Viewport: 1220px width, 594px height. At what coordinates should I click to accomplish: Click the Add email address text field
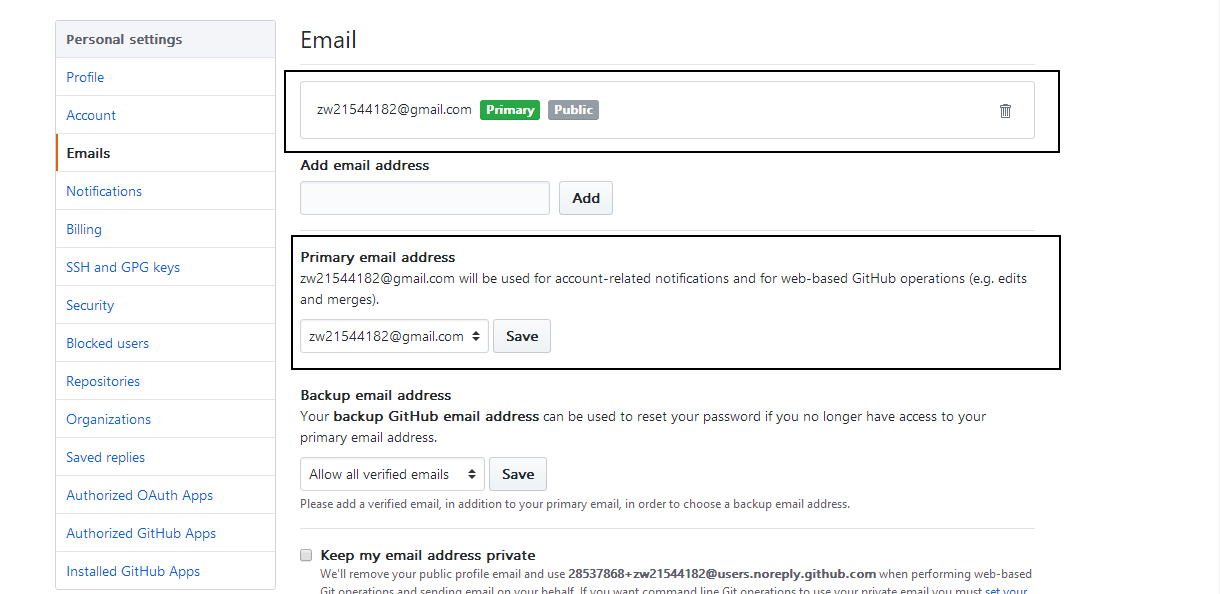tap(425, 198)
